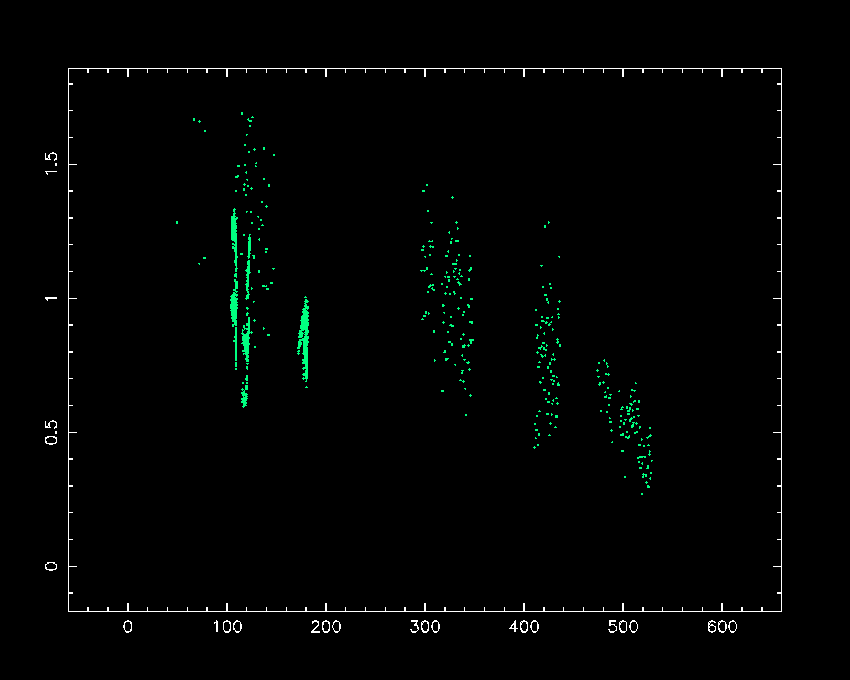Viewport: 850px width, 680px height.
Task: Click the y-axis label "1"
Action: pyautogui.click(x=51, y=298)
